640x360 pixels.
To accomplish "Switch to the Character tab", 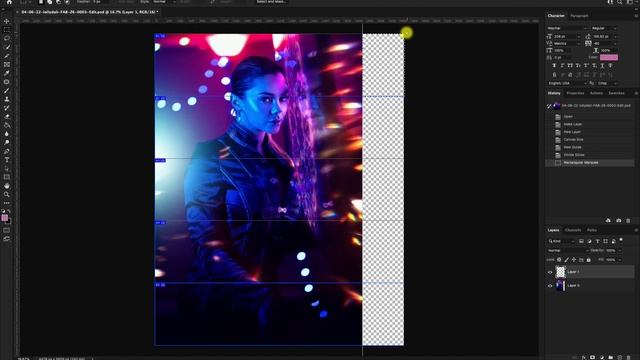I will 556,16.
